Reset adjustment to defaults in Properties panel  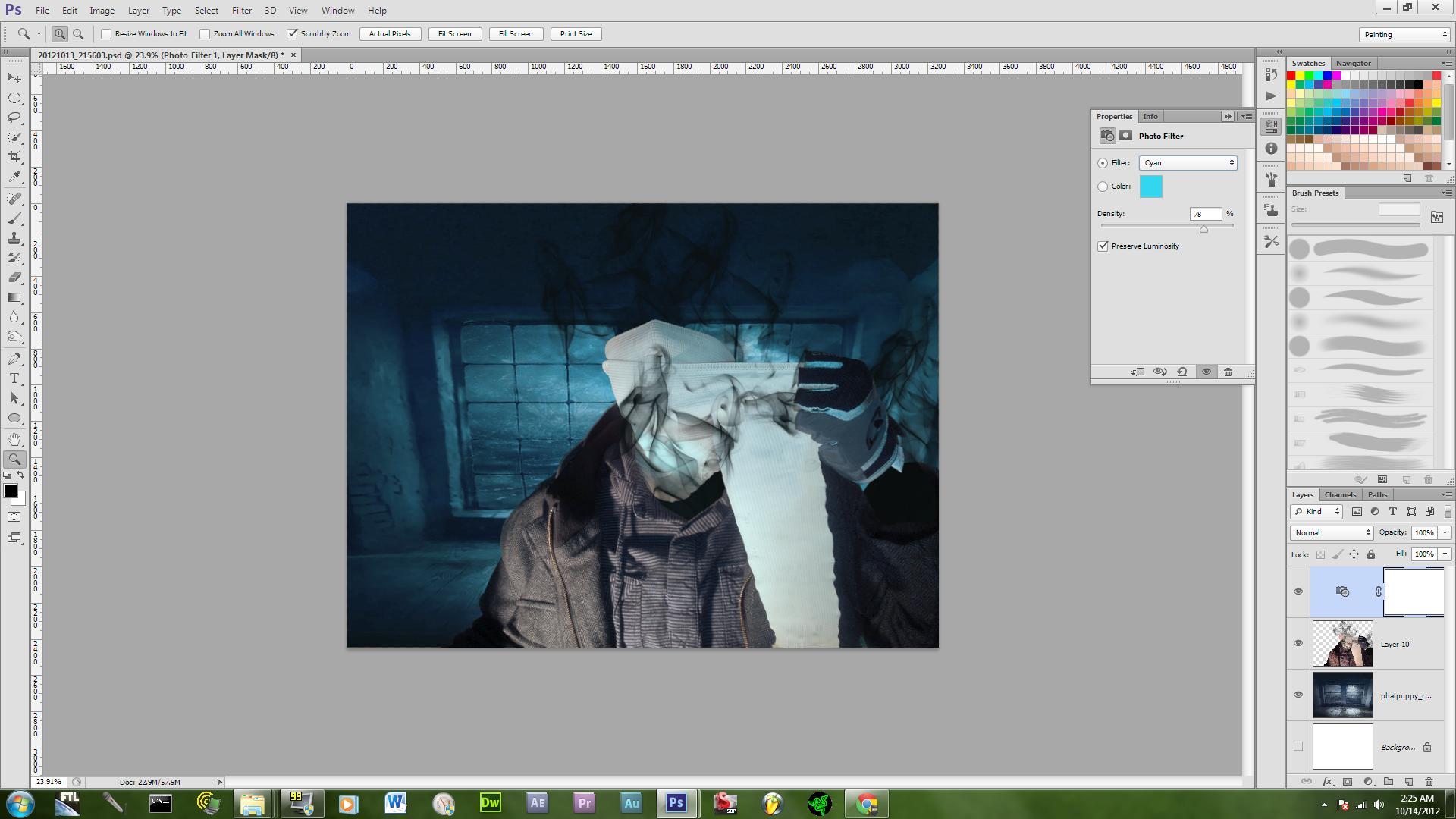pos(1182,372)
